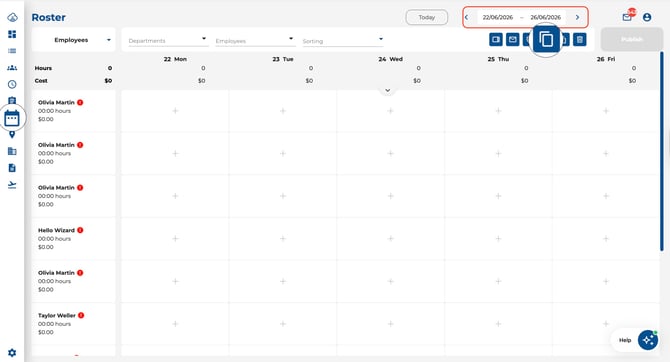670x362 pixels.
Task: Click the 25 Thu column header
Action: point(498,59)
